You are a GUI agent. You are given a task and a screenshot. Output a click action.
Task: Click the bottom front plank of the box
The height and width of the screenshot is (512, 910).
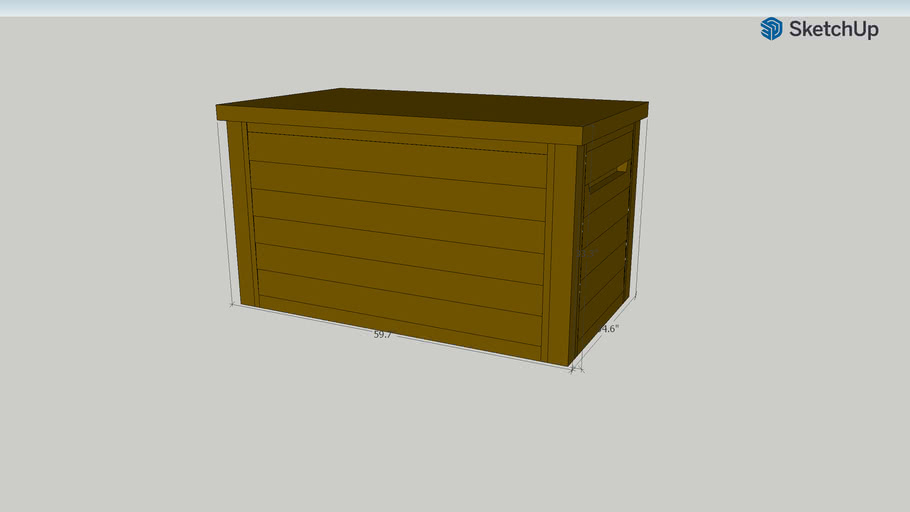pos(398,318)
